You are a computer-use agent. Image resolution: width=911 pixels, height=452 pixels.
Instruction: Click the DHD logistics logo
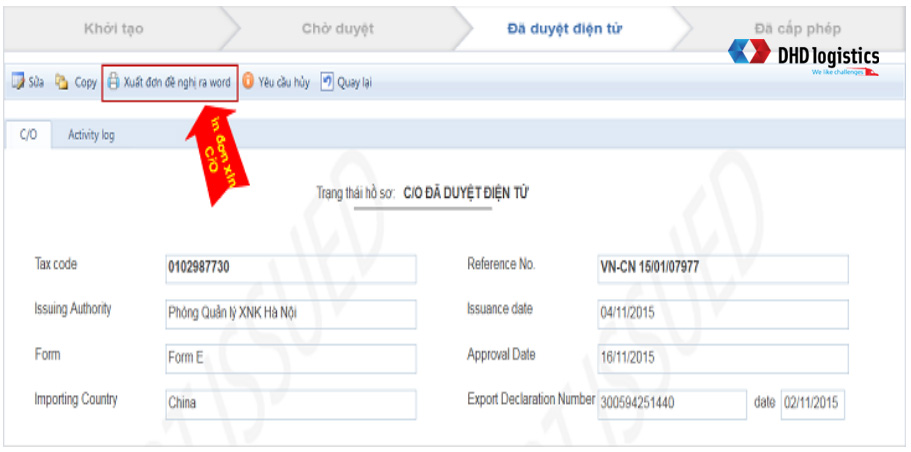coord(804,57)
